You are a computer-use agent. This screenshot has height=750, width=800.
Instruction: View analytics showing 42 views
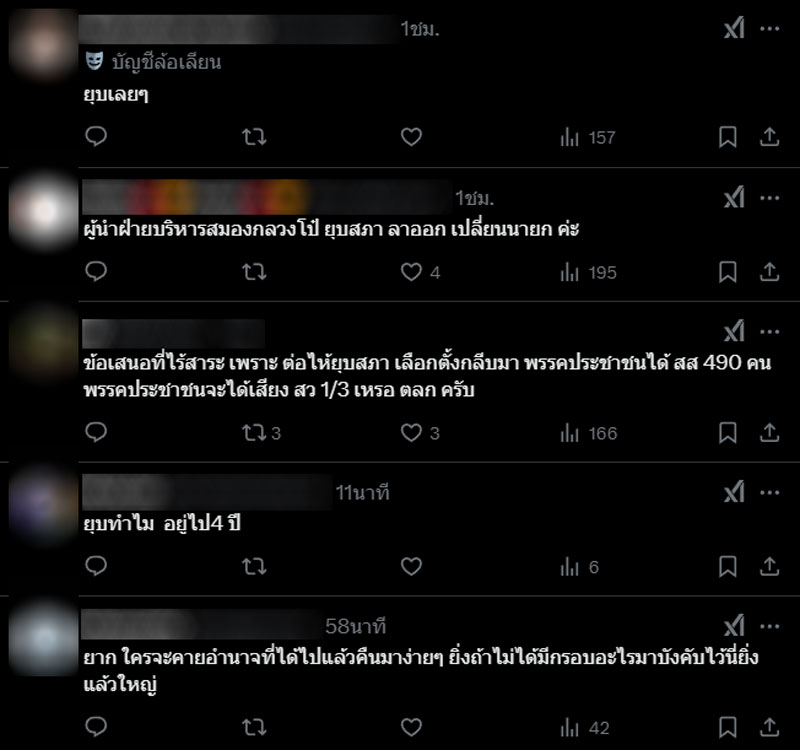point(585,728)
